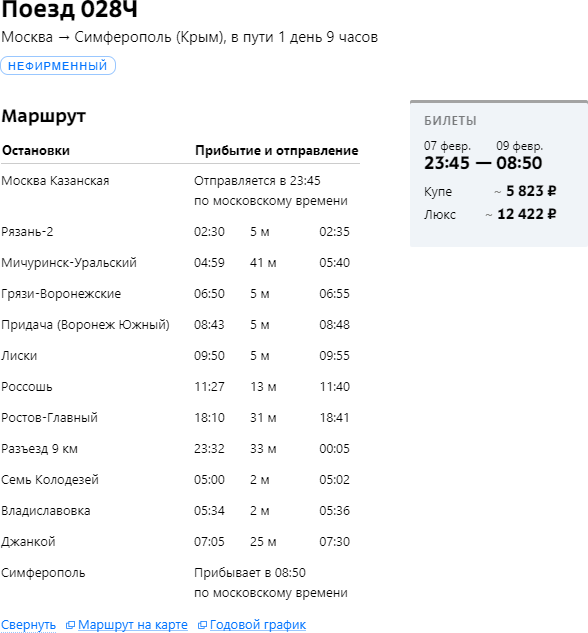588x633 pixels.
Task: Click the Джанкой stop
Action: click(x=28, y=542)
